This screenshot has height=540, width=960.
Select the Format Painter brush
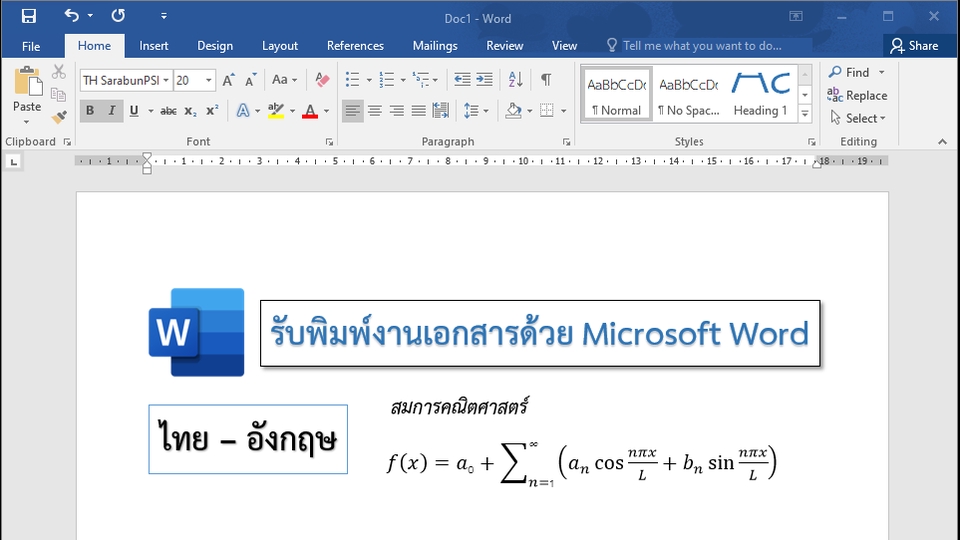59,116
